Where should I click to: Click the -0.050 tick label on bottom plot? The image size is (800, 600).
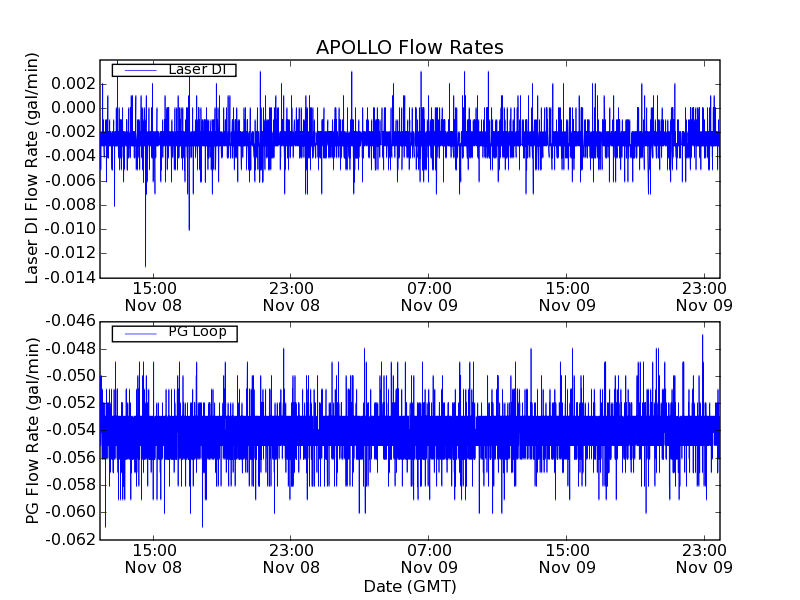tap(70, 377)
